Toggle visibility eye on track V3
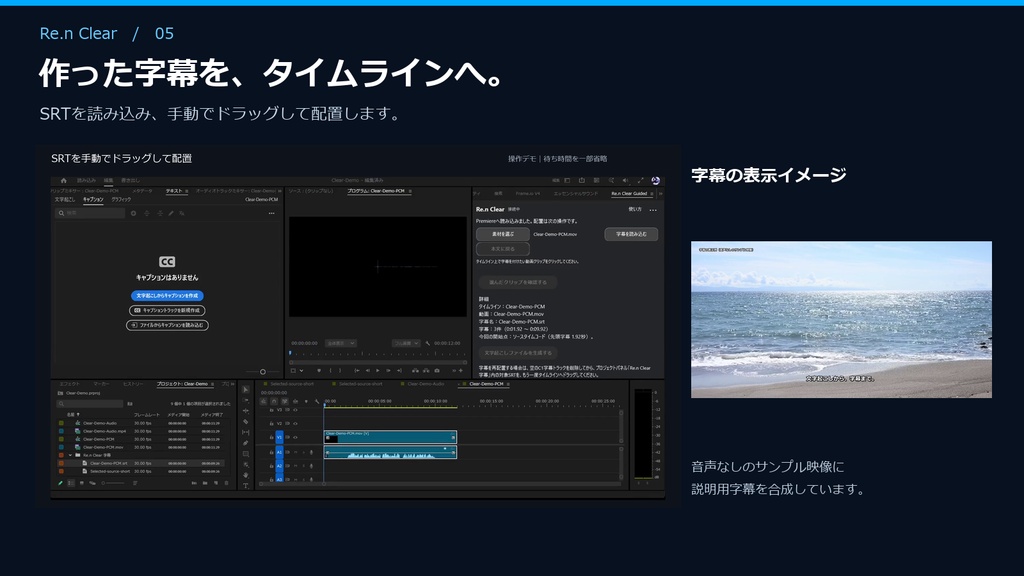Image resolution: width=1024 pixels, height=576 pixels. 295,410
